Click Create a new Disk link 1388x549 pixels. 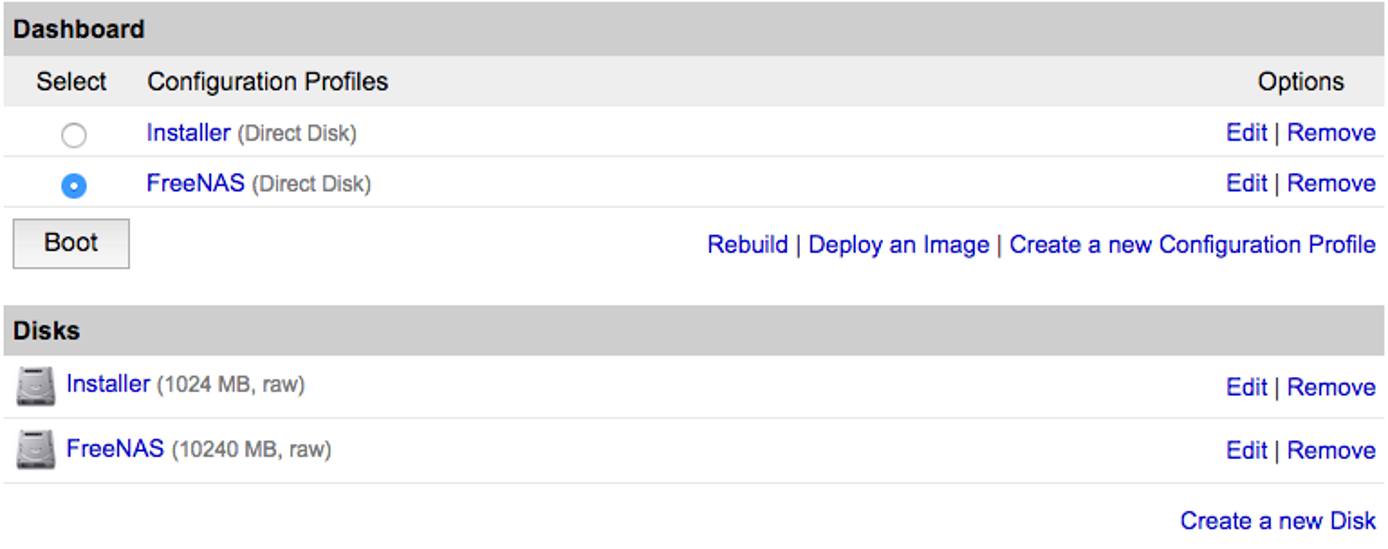1277,521
